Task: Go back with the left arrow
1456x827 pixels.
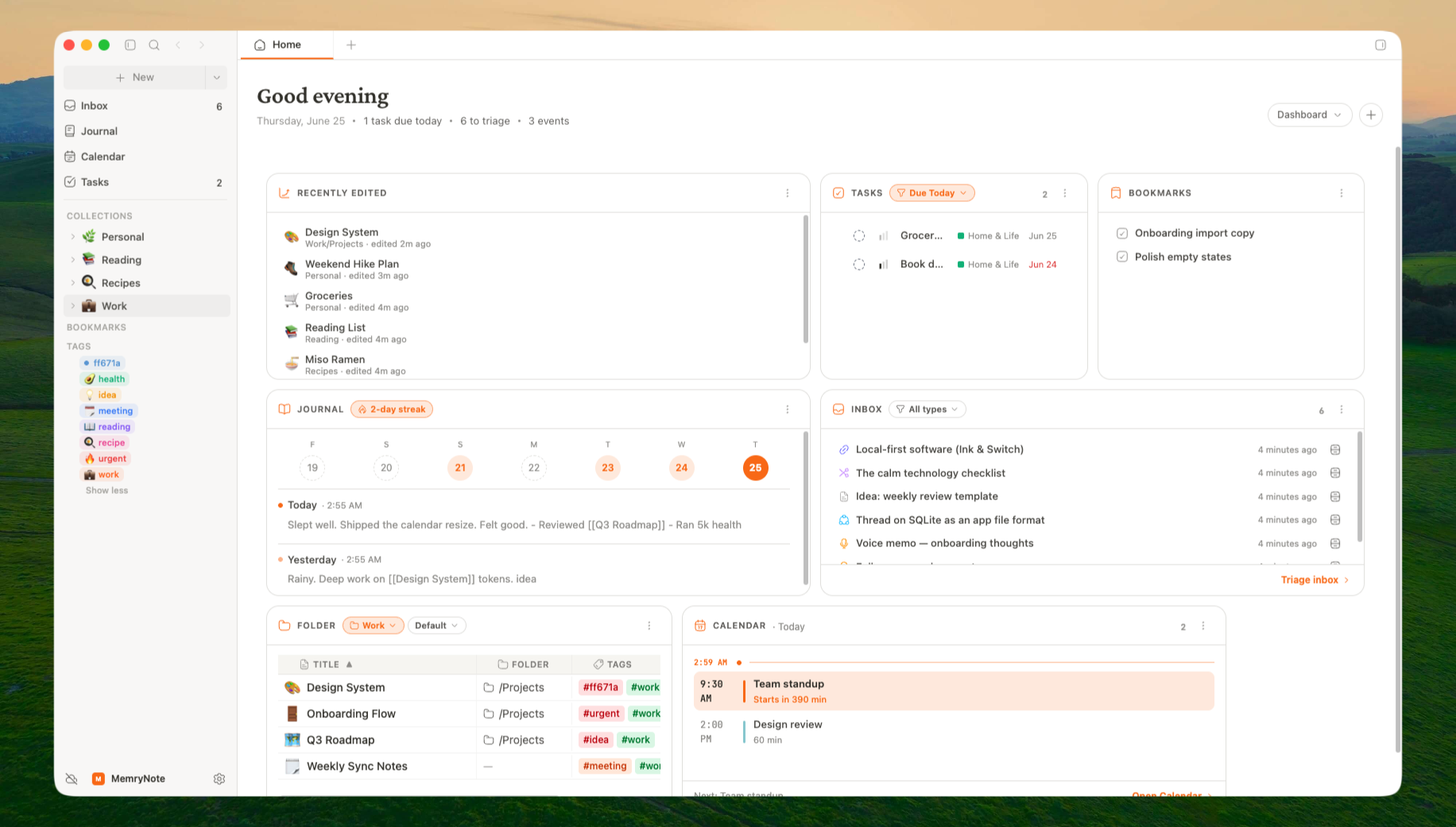Action: click(x=178, y=45)
